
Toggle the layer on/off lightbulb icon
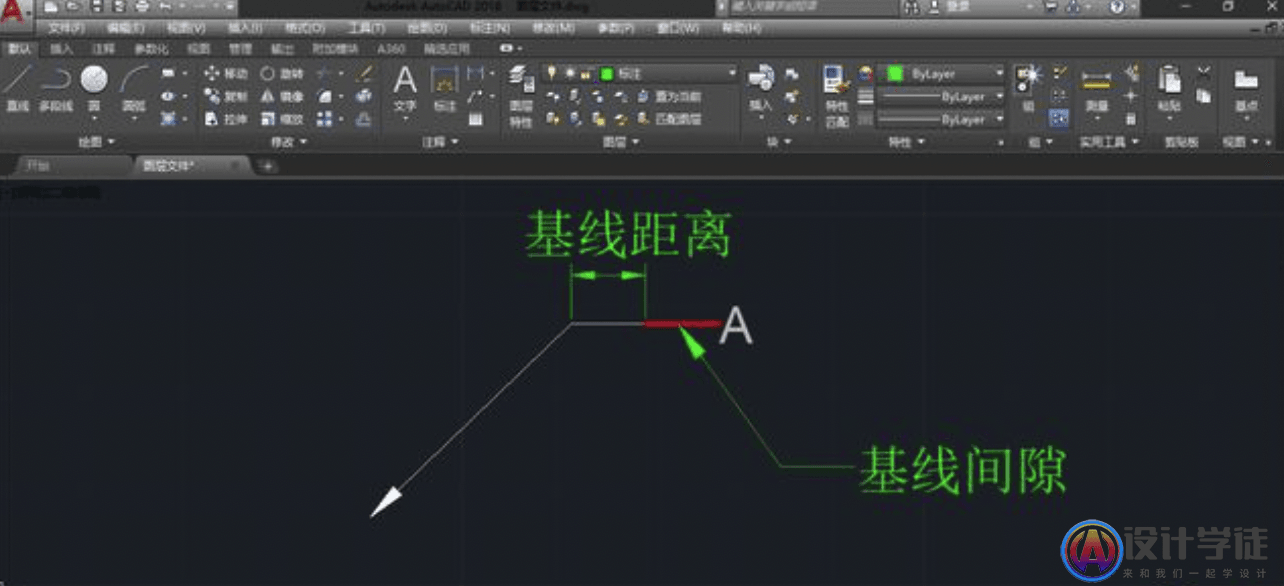(551, 74)
